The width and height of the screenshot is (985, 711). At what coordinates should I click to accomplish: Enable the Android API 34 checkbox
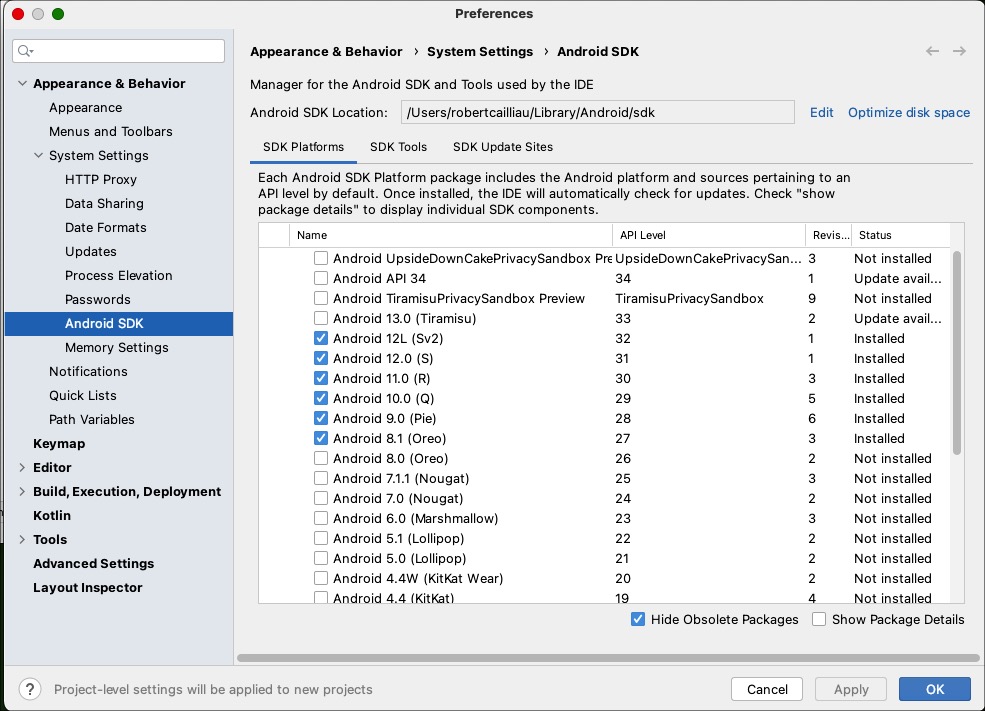321,278
